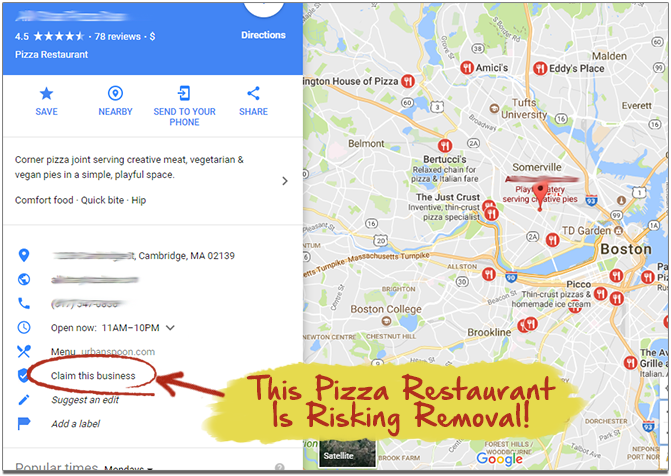Viewport: 671px width, 476px height.
Task: Select the Send to your phone icon
Action: 184,93
